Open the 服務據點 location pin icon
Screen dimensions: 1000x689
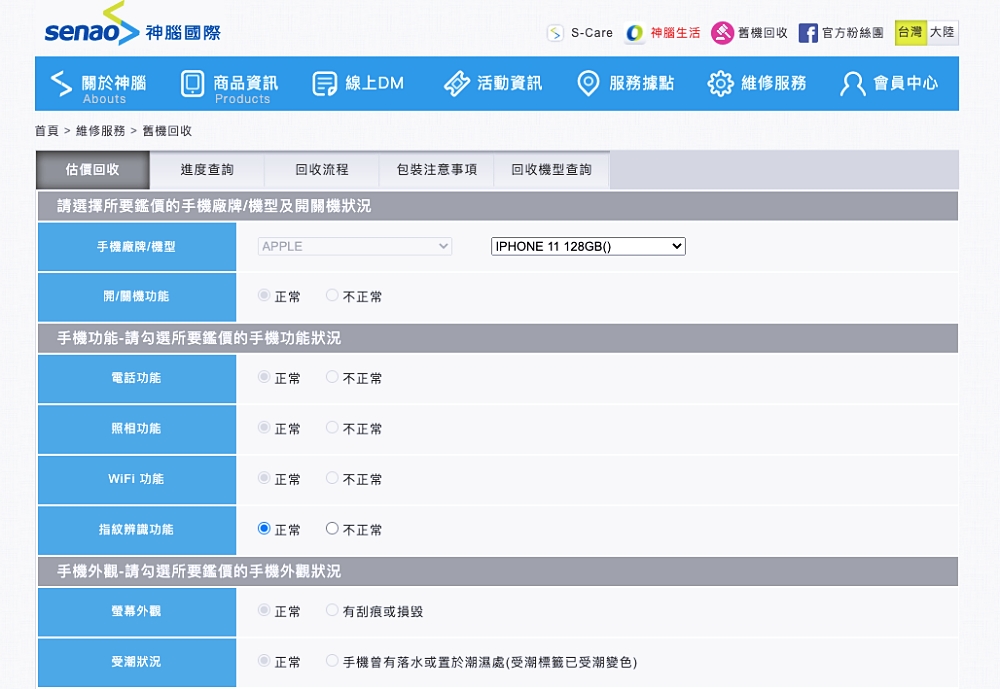pos(589,84)
